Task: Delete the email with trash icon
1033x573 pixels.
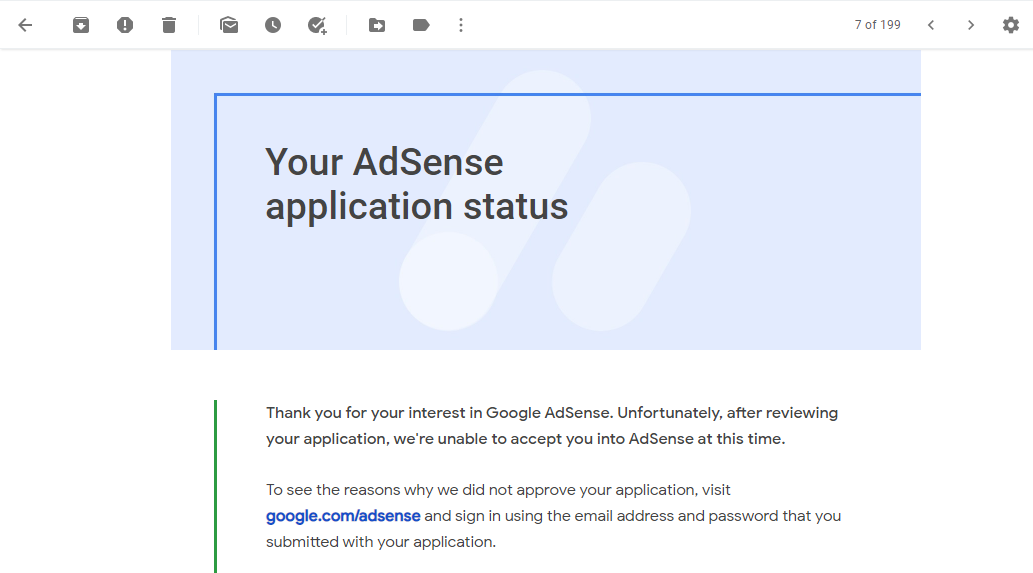Action: coord(169,25)
